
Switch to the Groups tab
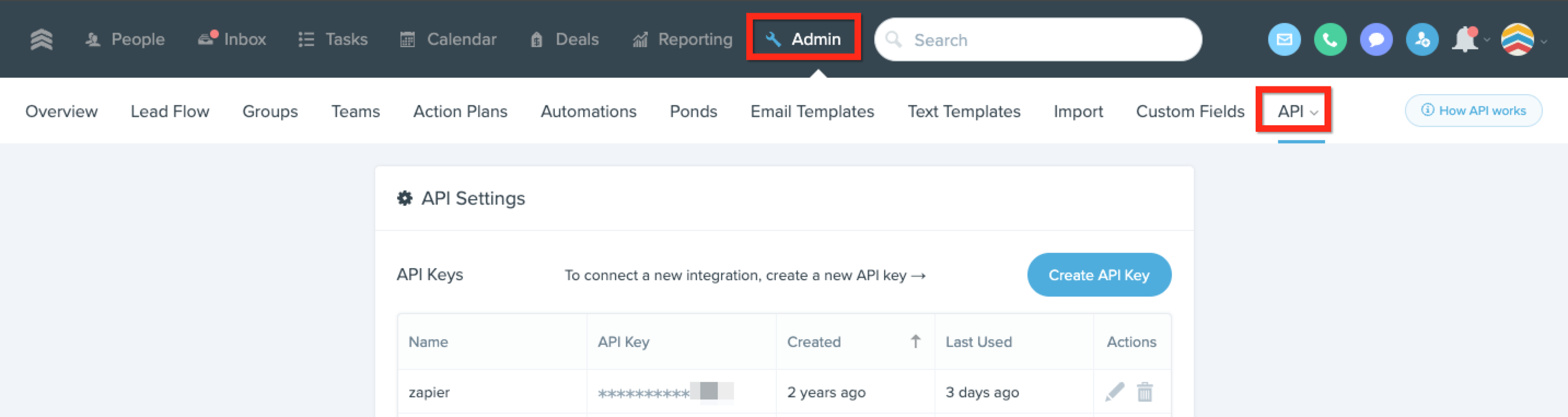270,112
